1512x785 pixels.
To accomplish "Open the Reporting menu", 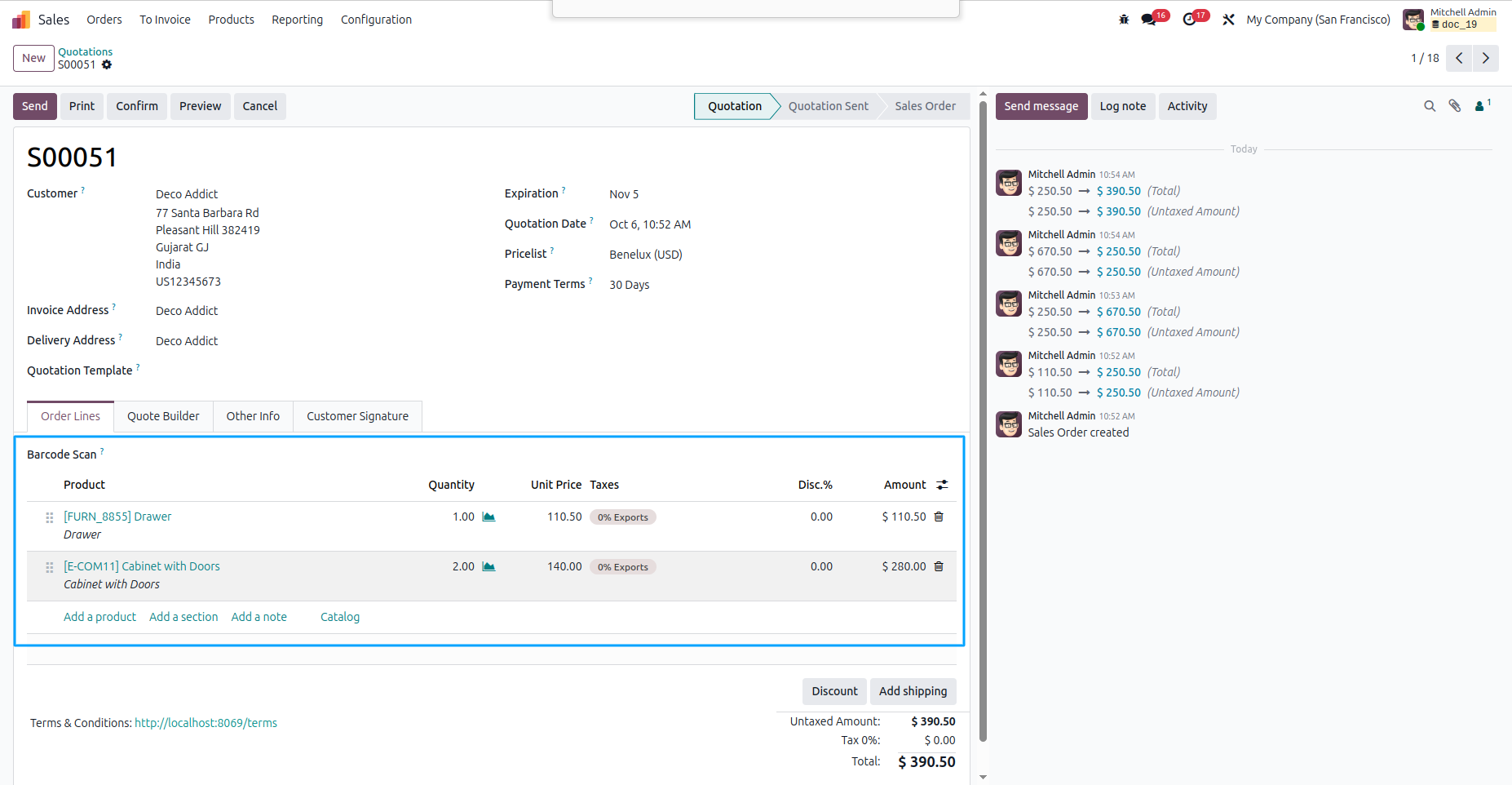I will [x=297, y=20].
